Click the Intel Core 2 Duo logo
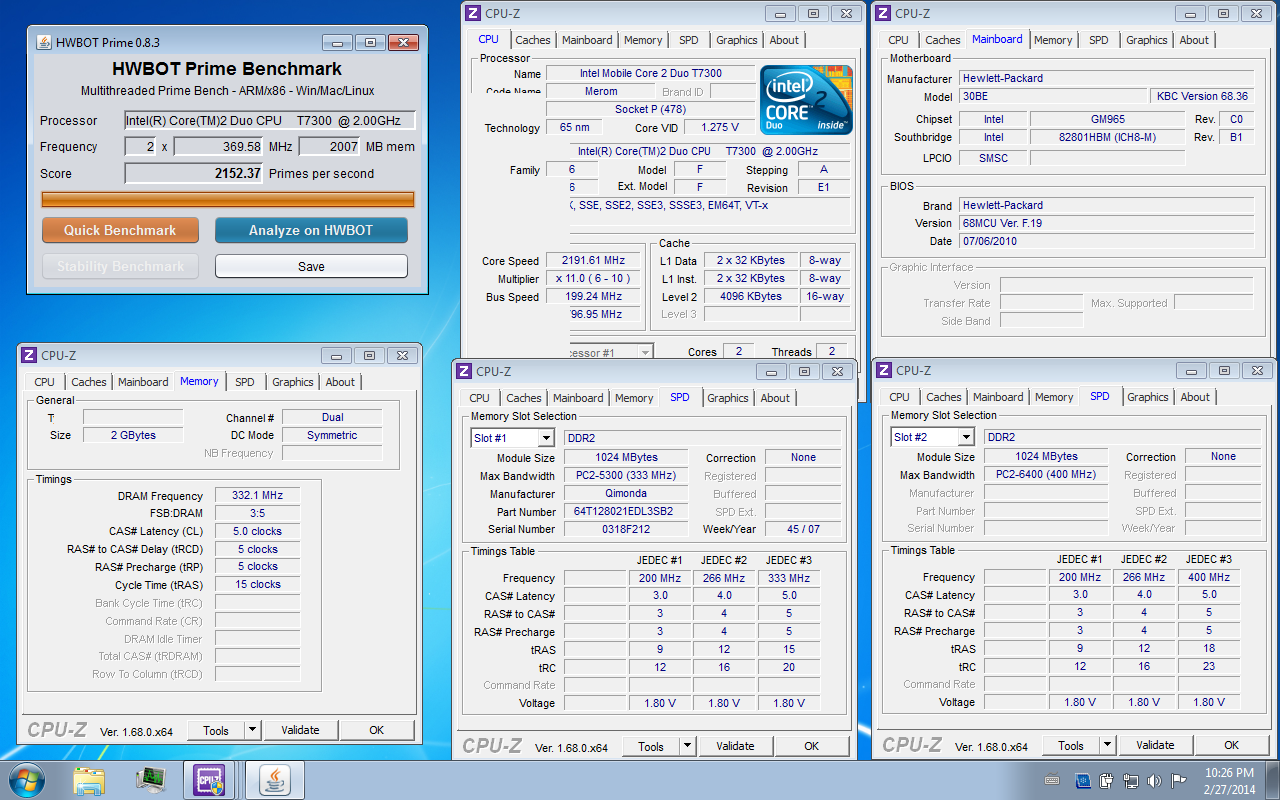 806,100
